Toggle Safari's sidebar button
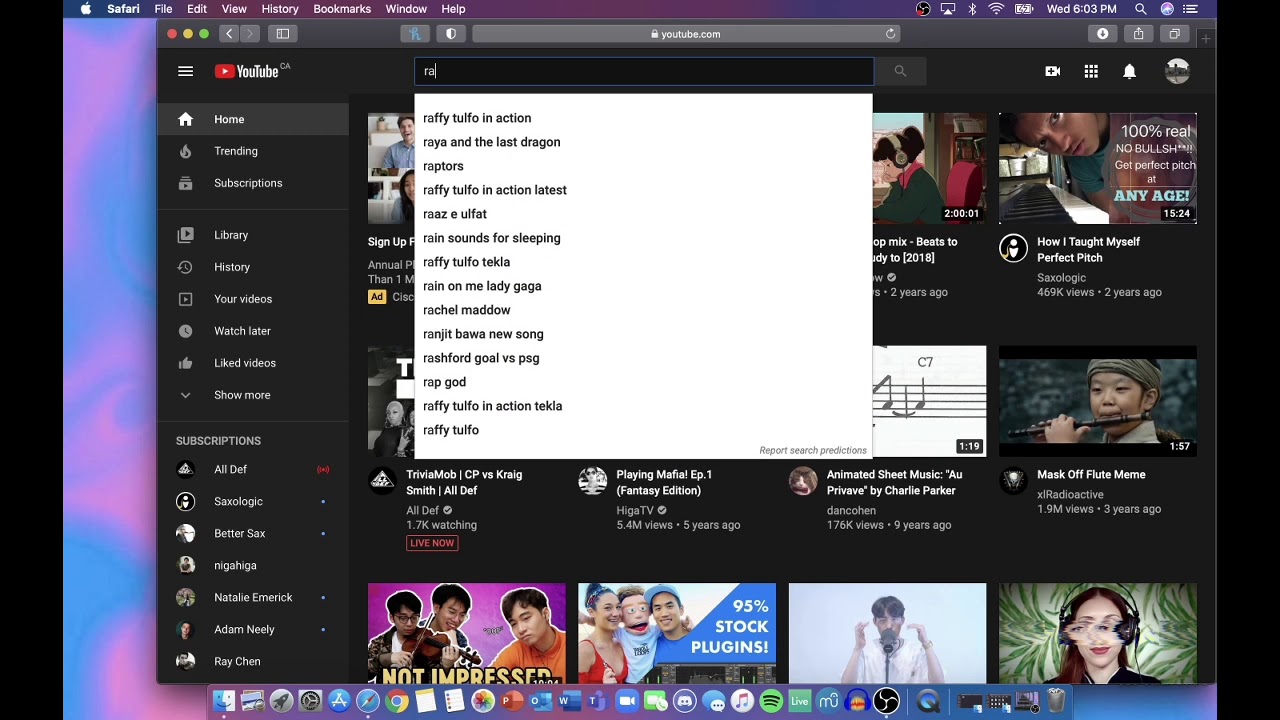 (283, 34)
